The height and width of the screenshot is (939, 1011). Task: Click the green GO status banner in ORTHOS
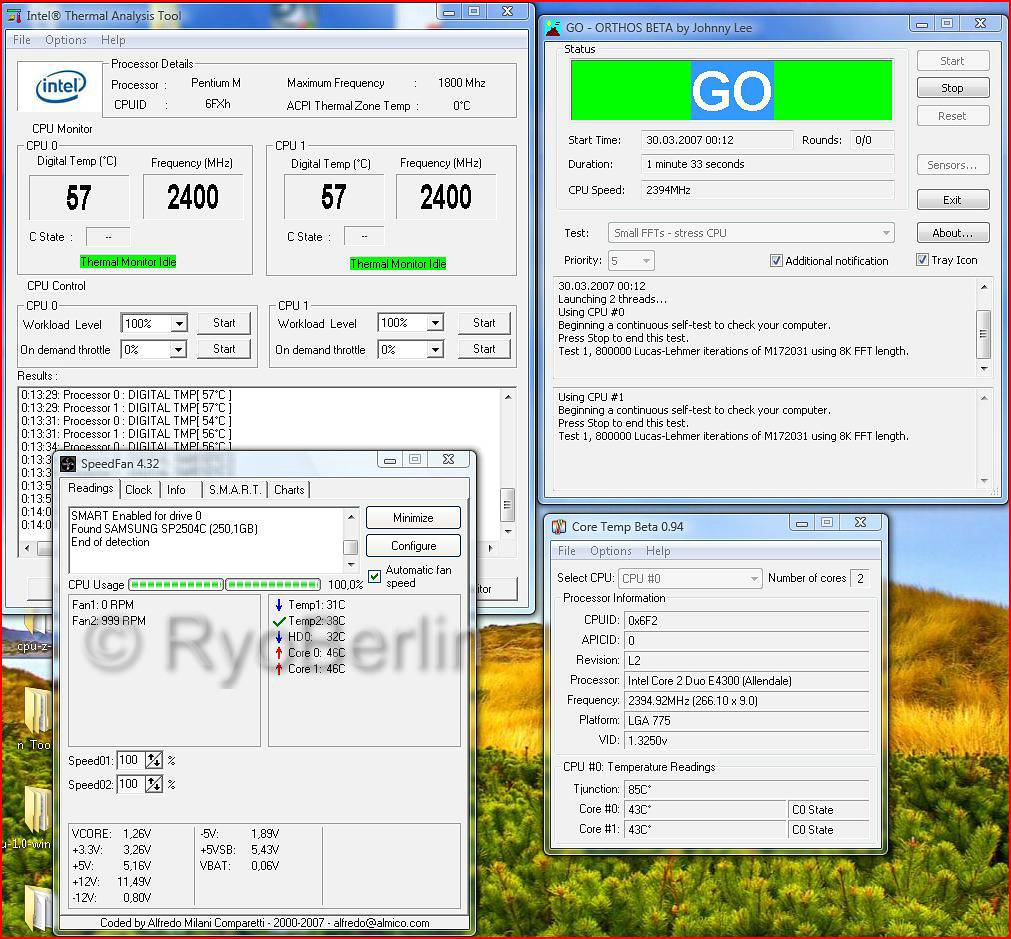731,90
